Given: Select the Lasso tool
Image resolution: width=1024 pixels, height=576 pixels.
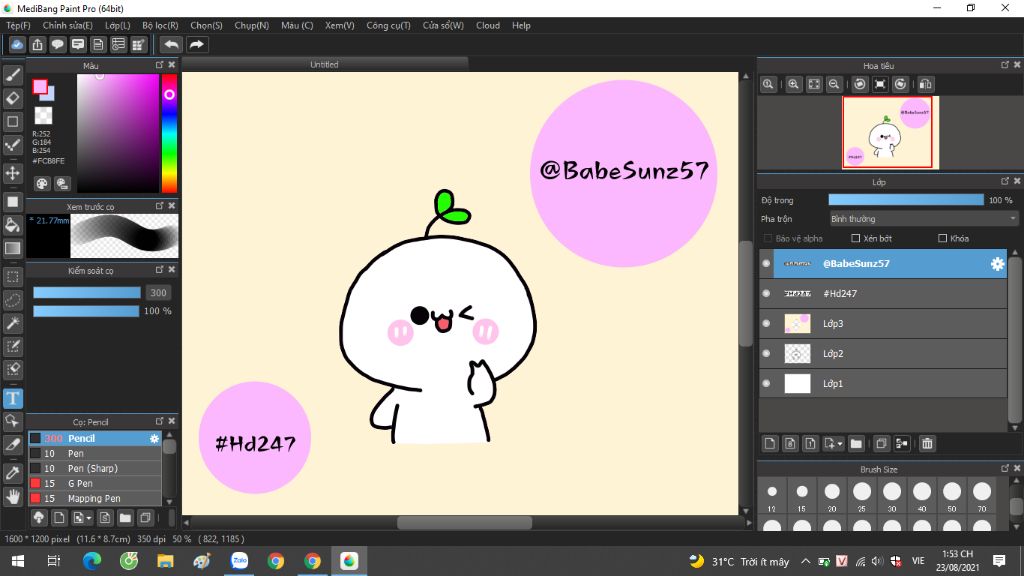Looking at the screenshot, I should (x=12, y=300).
